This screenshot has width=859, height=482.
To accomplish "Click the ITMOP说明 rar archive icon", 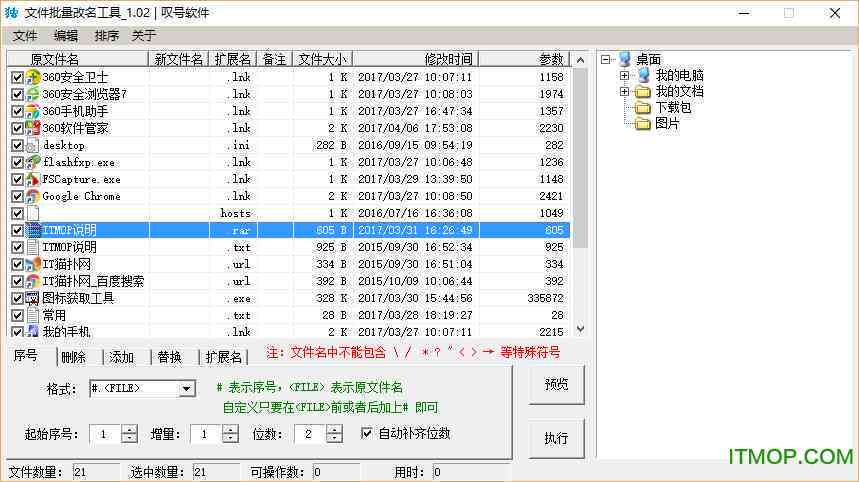I will tap(33, 230).
